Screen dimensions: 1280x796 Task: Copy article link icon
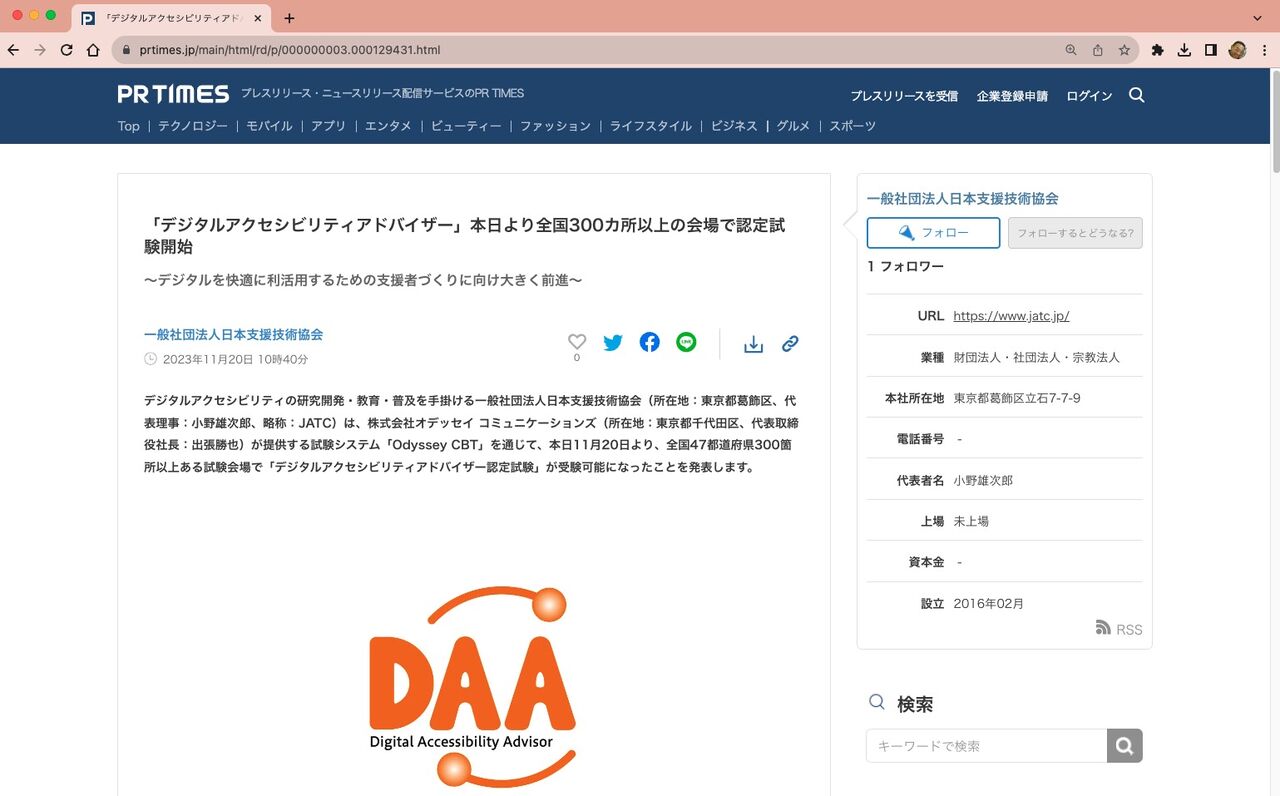790,343
